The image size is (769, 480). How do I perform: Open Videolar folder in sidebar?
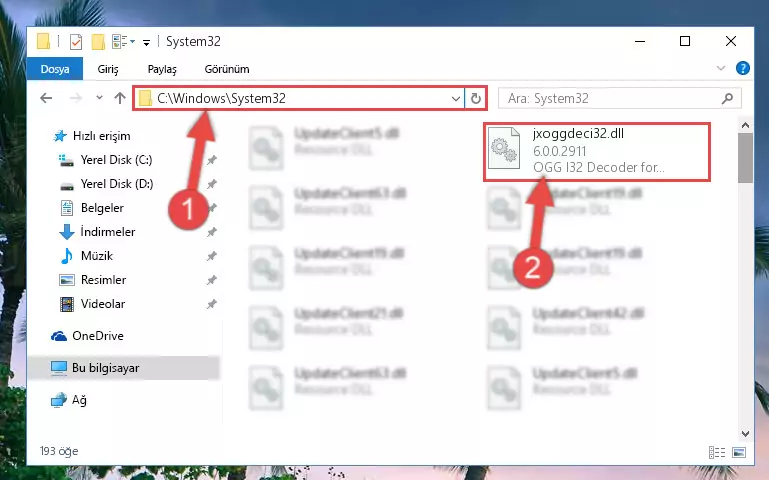[x=103, y=304]
